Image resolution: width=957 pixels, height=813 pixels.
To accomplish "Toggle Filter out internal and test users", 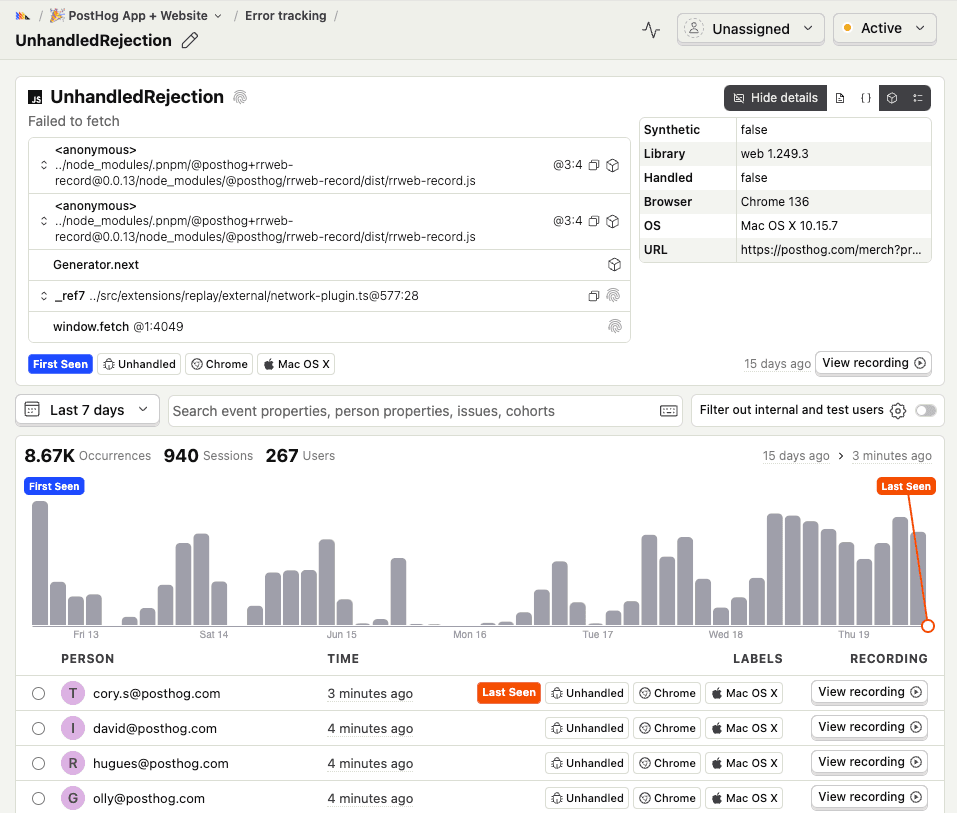I will pos(926,411).
